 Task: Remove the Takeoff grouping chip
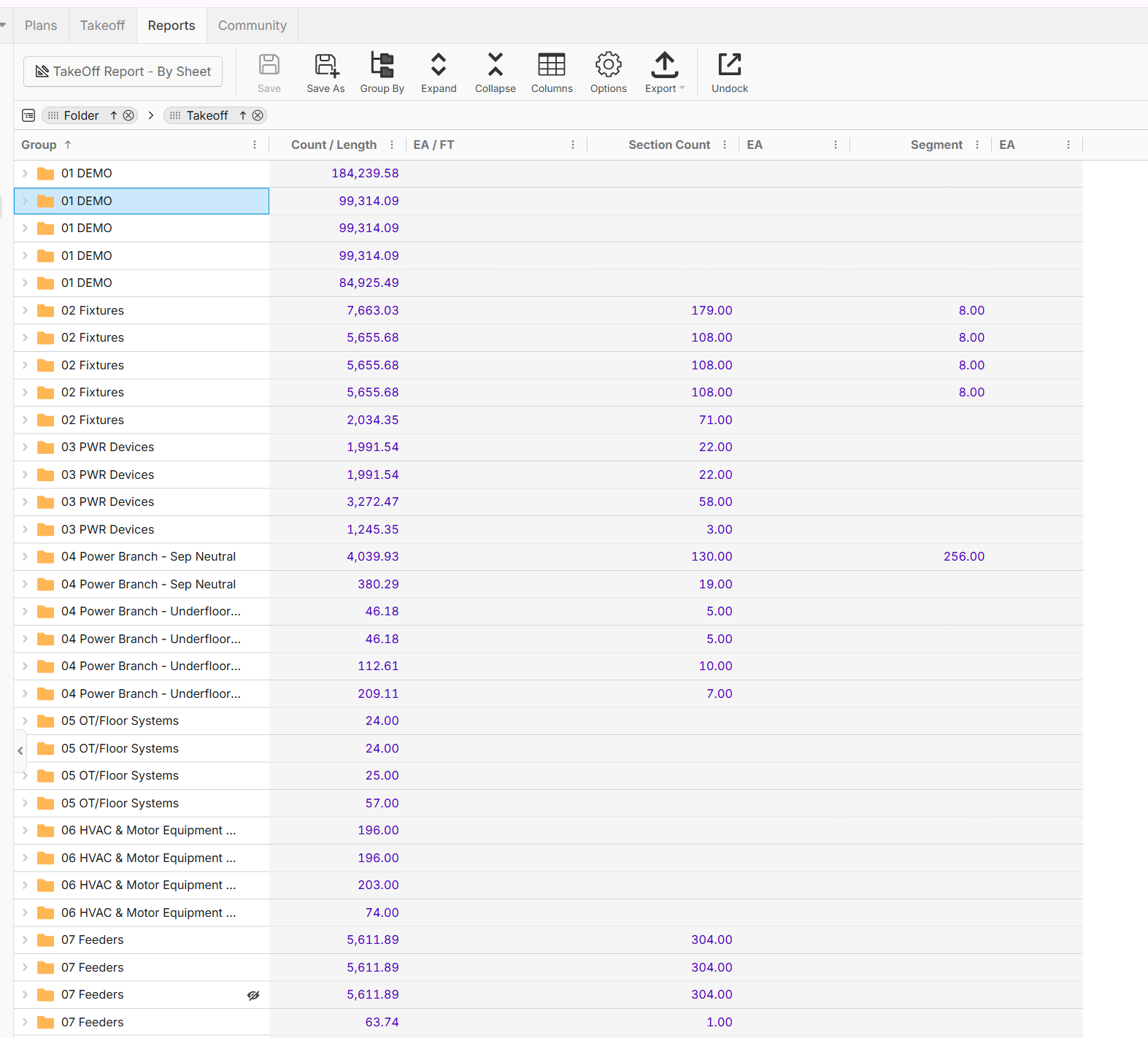tap(258, 115)
